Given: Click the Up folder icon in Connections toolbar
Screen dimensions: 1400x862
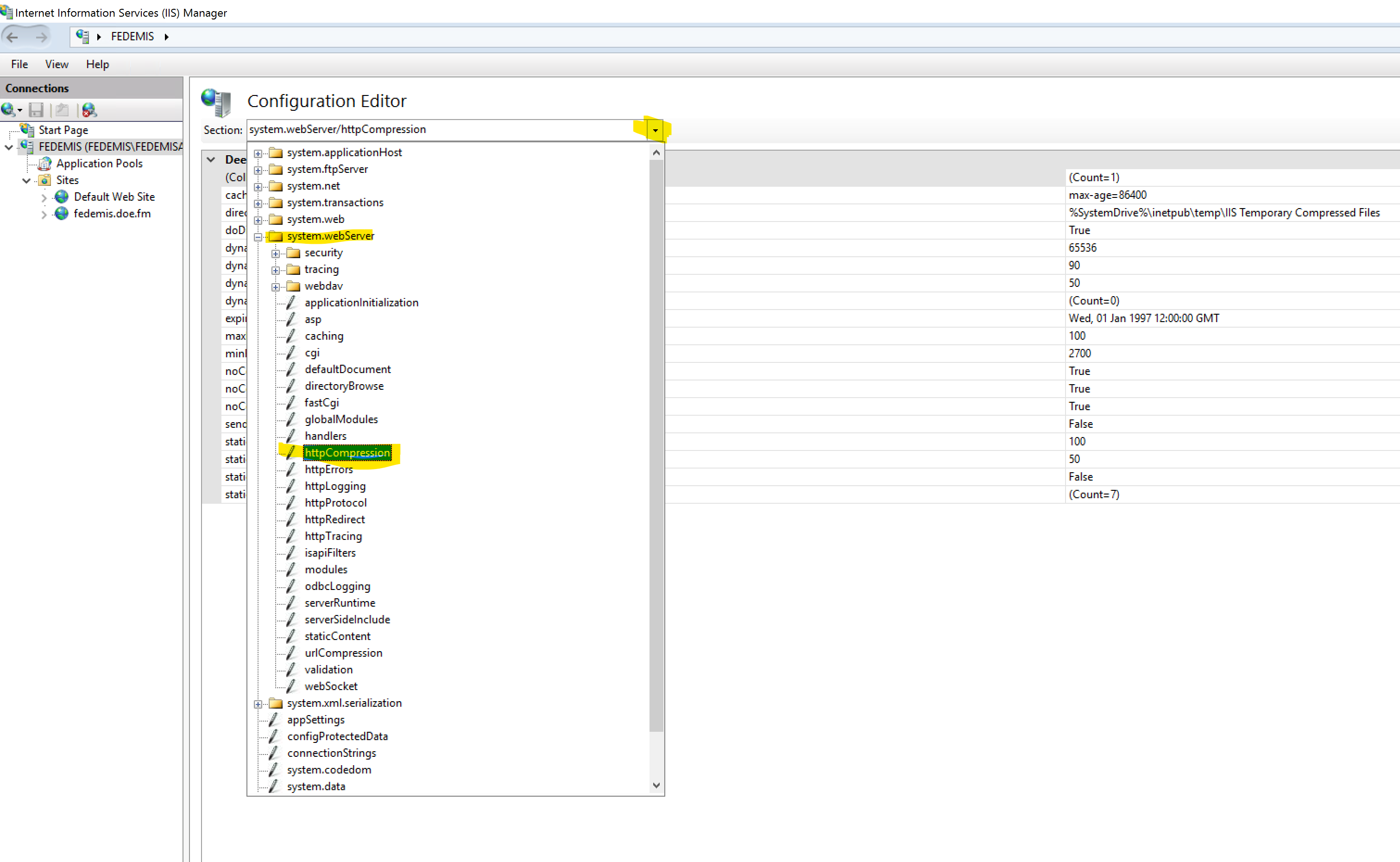Looking at the screenshot, I should 62,109.
